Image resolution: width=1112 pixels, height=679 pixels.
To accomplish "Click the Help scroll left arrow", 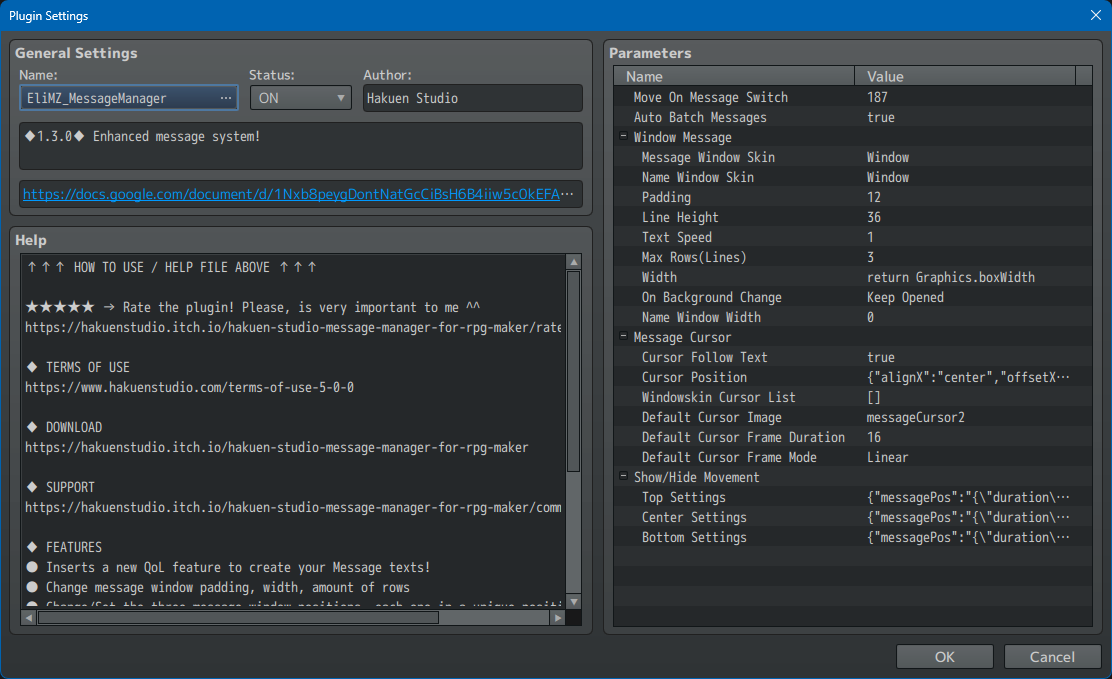I will tap(29, 618).
